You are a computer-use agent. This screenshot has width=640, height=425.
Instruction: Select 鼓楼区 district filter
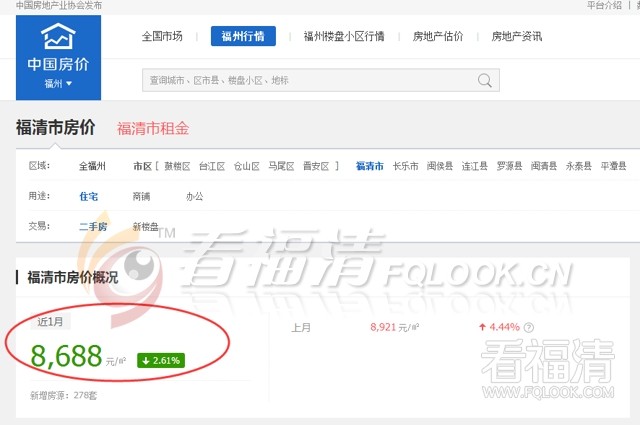(x=177, y=166)
